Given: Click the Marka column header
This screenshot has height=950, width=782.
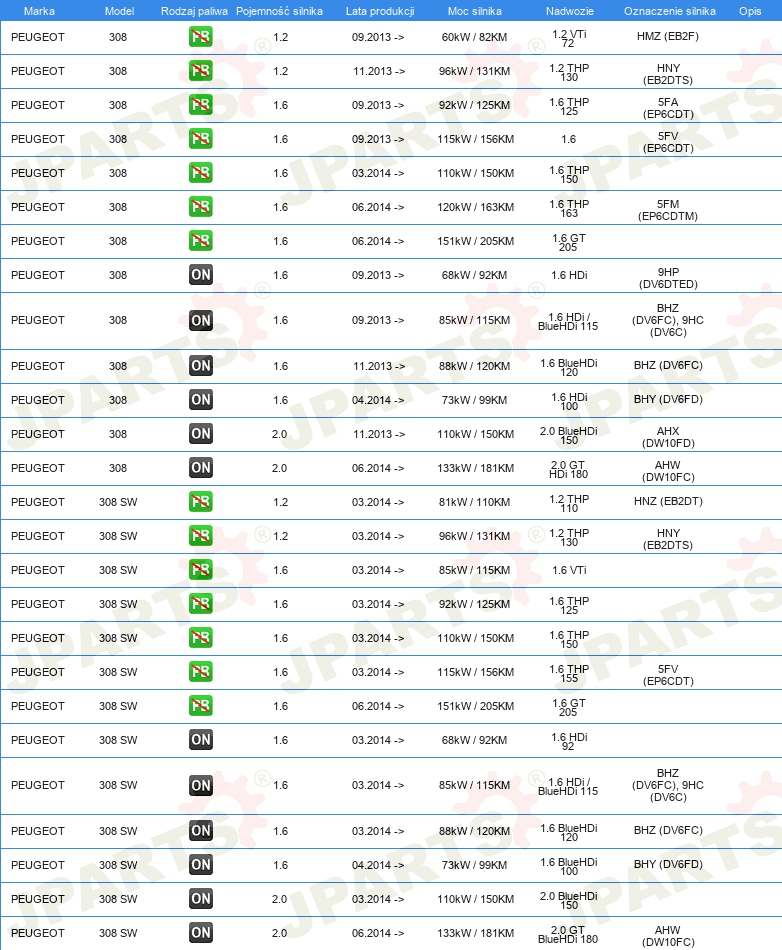Looking at the screenshot, I should click(39, 11).
